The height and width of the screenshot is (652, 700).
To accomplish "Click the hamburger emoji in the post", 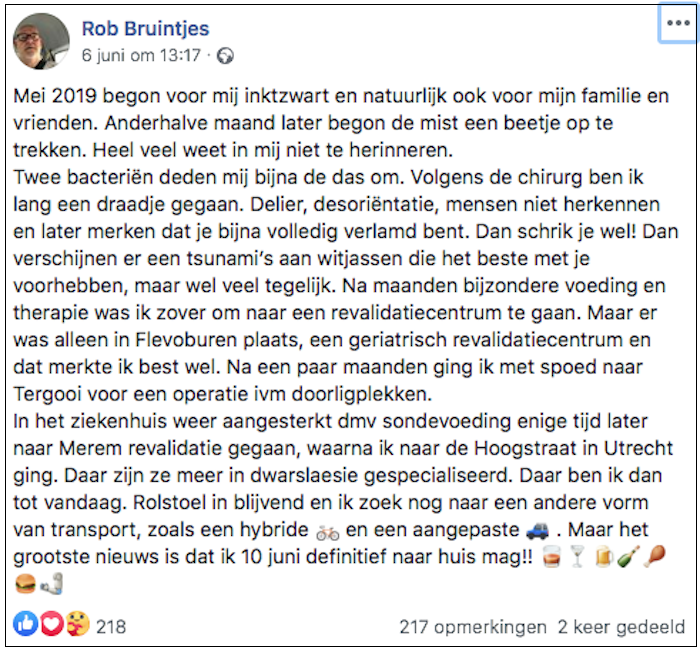I will click(x=25, y=582).
